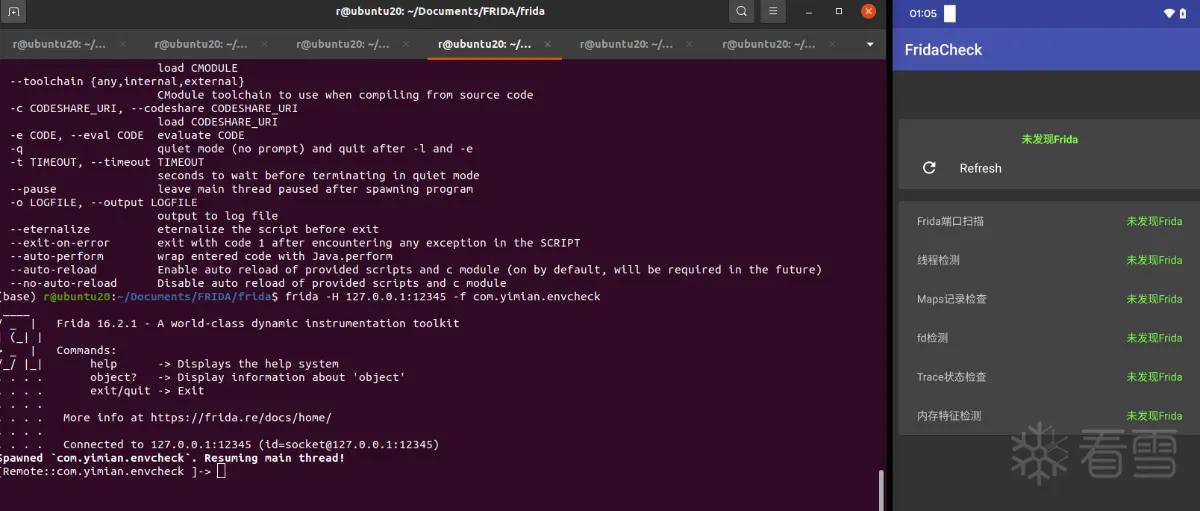The image size is (1200, 511).
Task: Minimize the terminal window
Action: (x=808, y=12)
